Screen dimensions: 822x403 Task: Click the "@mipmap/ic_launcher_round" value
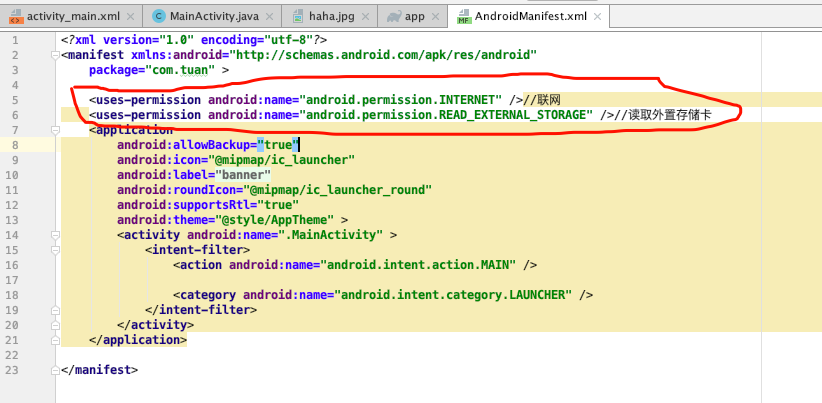pos(338,190)
